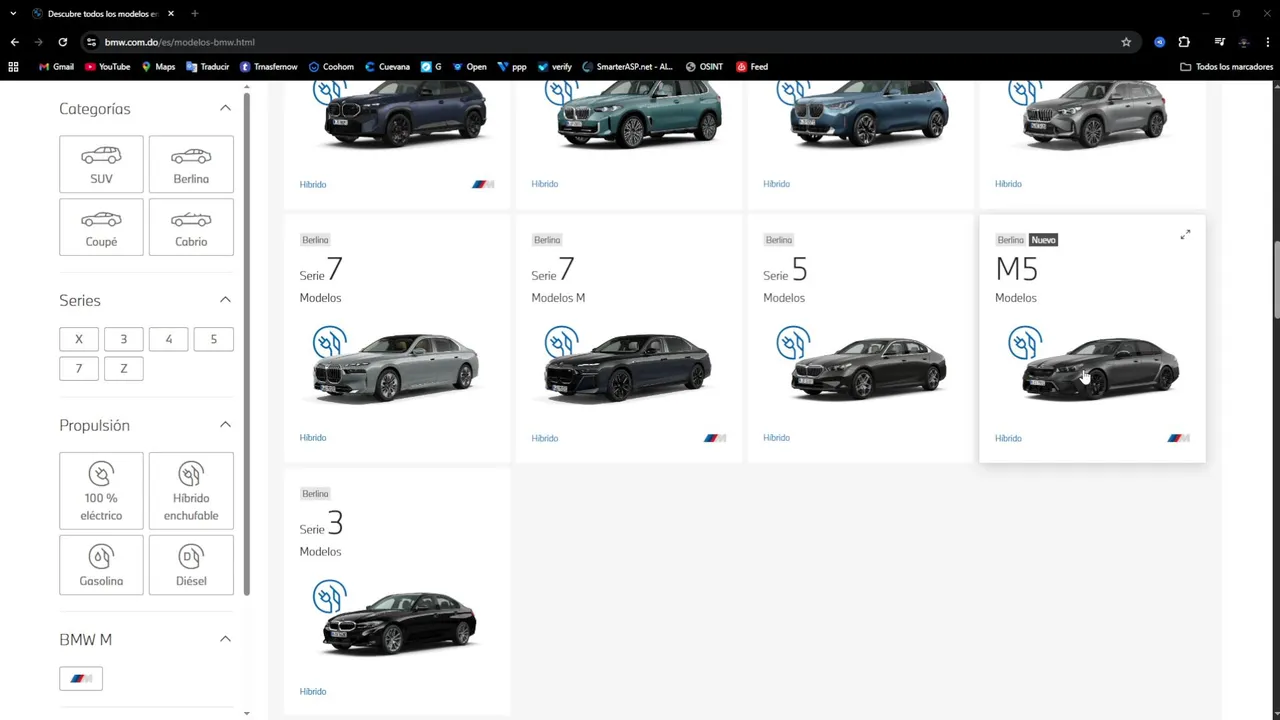The height and width of the screenshot is (720, 1280).
Task: Click the plug-in hybrid icon on Serie 3
Action: 329,597
